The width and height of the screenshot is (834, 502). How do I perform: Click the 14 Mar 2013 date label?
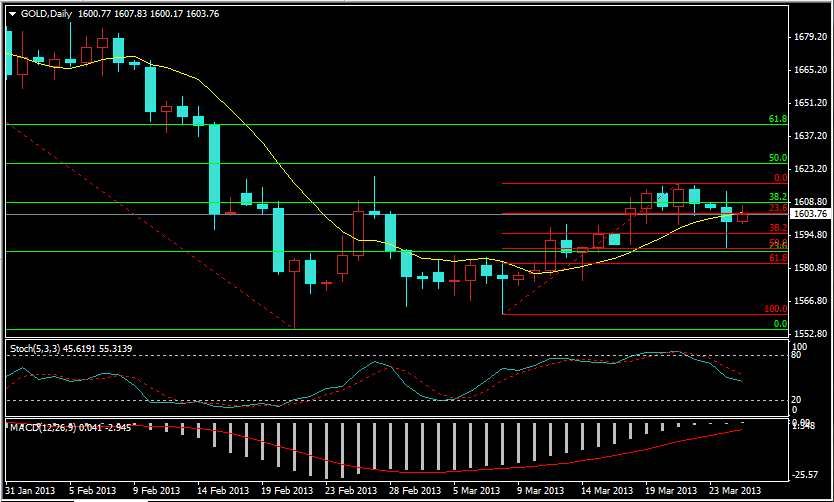pyautogui.click(x=606, y=490)
